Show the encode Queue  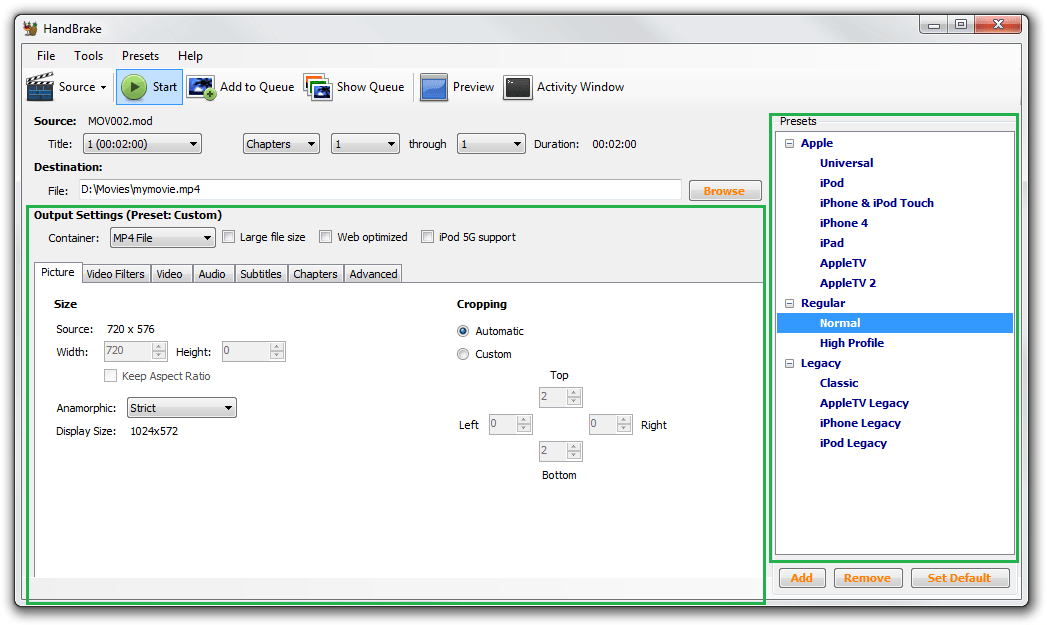[355, 87]
